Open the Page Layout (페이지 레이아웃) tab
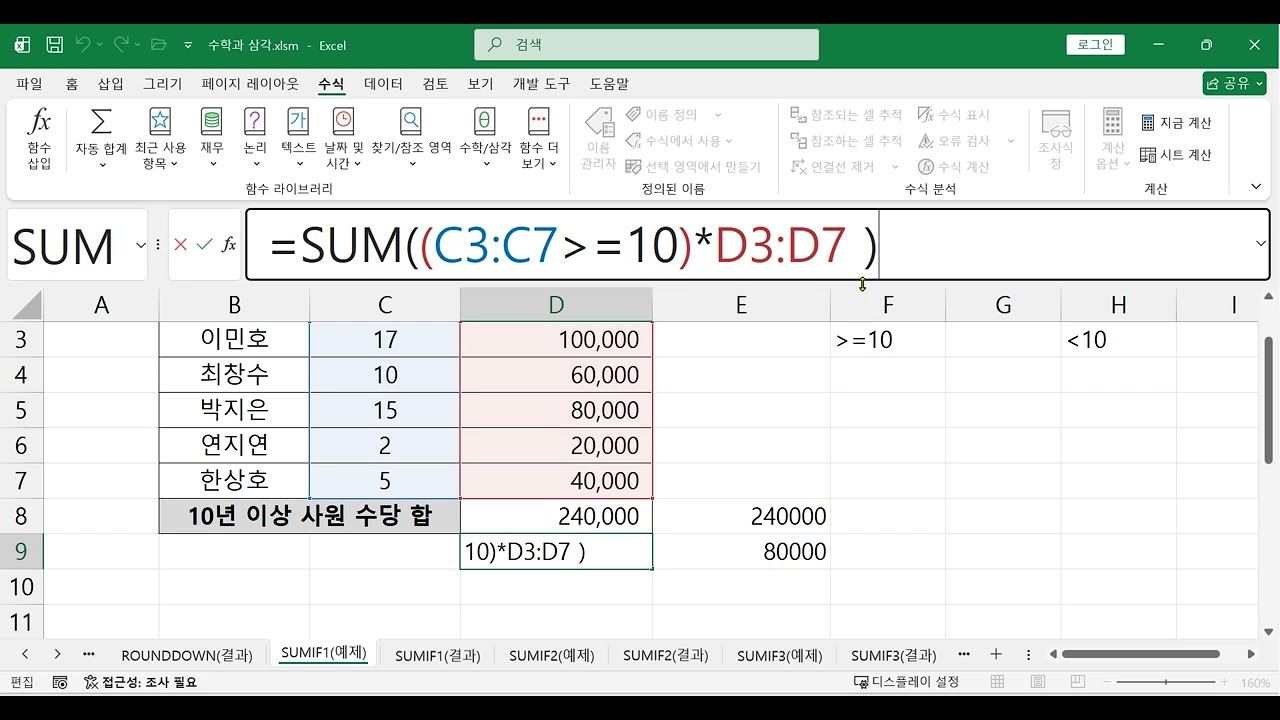The width and height of the screenshot is (1280, 720). [x=250, y=84]
